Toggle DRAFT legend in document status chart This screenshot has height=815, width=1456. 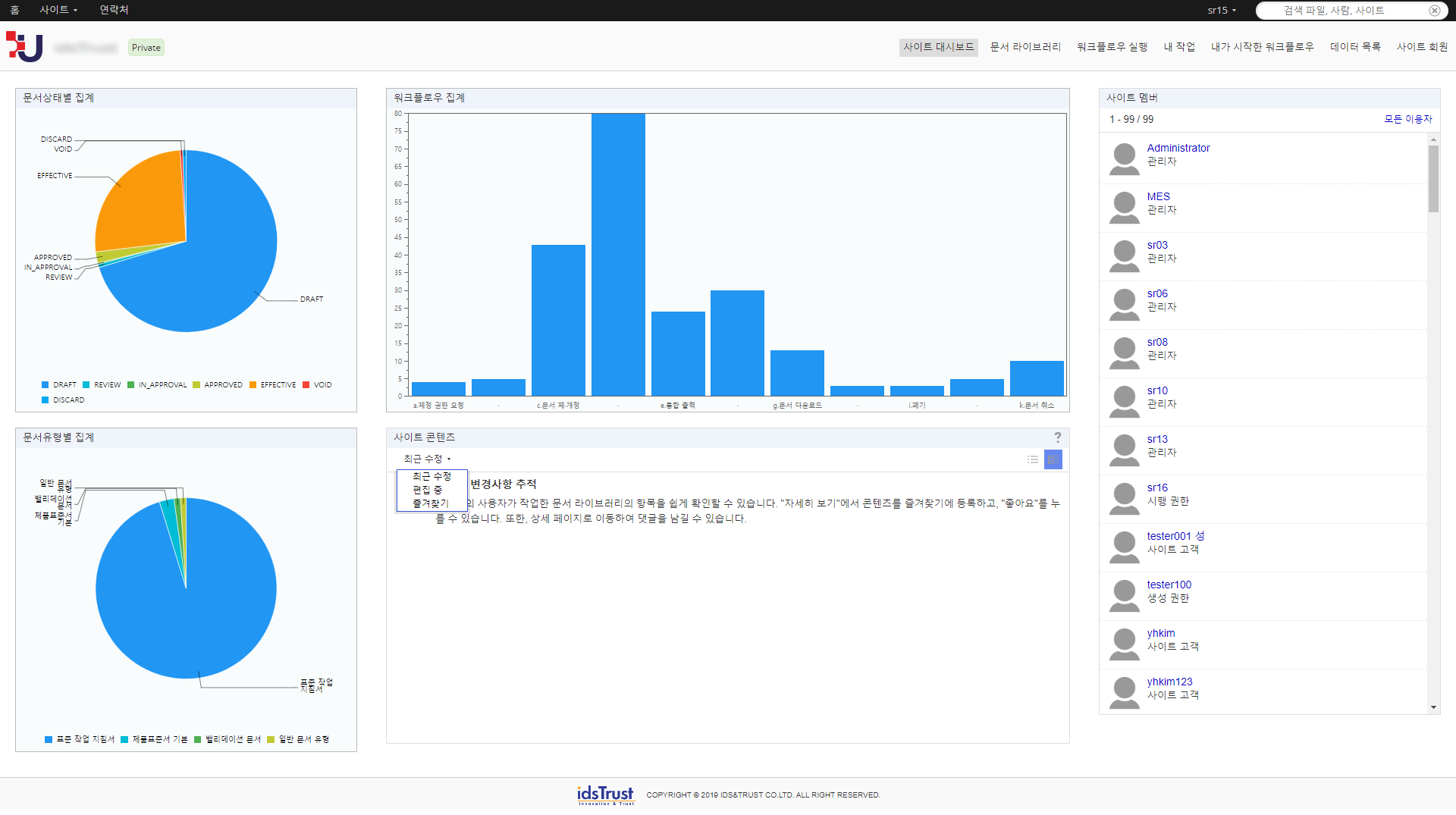[x=59, y=385]
